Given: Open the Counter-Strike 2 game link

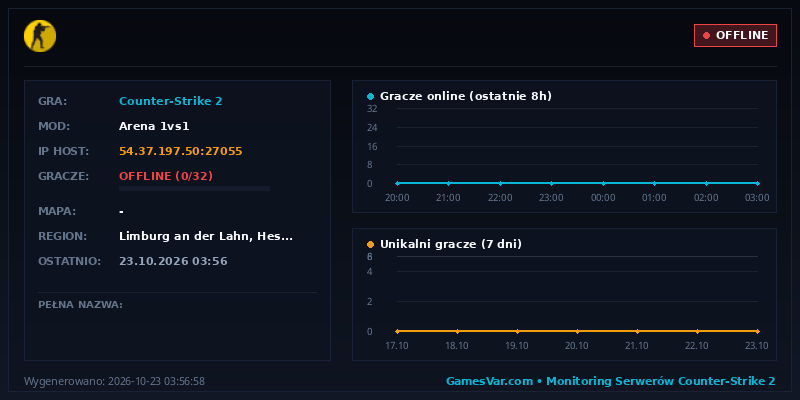Looking at the screenshot, I should 170,101.
